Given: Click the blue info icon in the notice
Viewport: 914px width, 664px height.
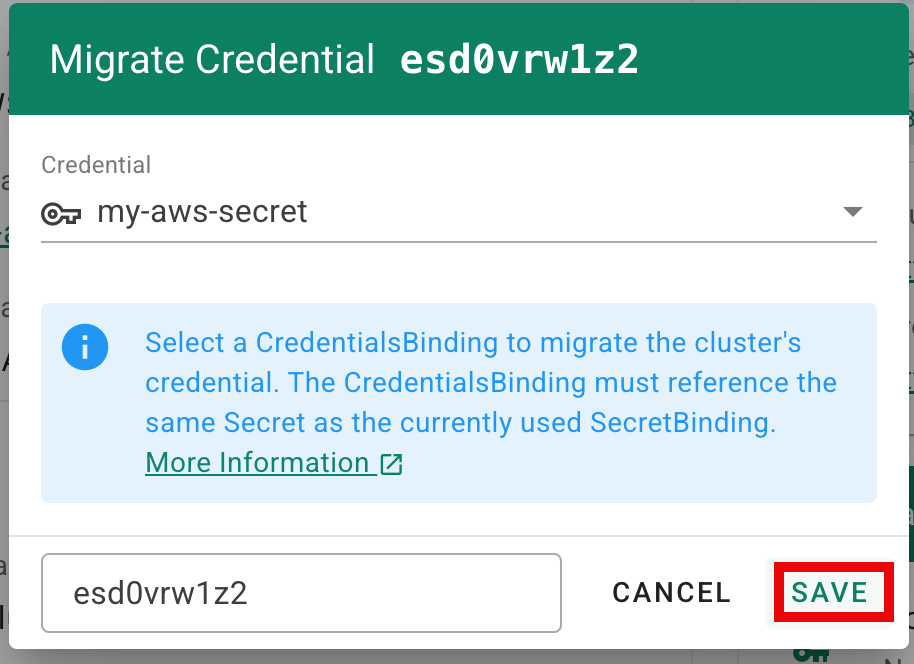Looking at the screenshot, I should click(x=85, y=347).
